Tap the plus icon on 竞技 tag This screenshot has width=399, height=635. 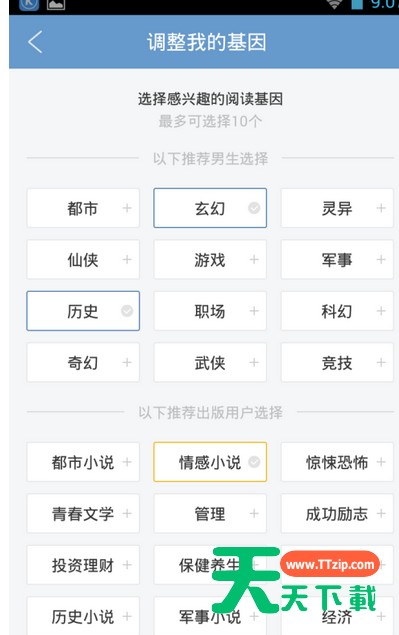[x=381, y=362]
